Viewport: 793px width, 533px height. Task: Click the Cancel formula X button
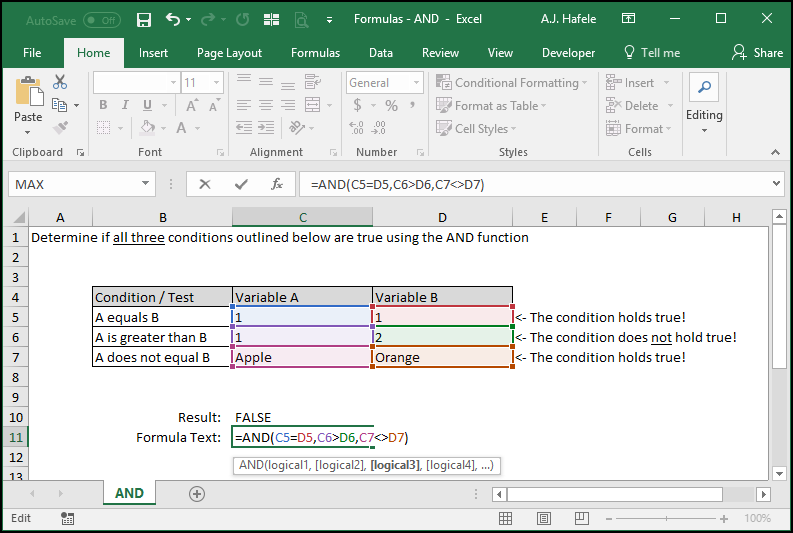(205, 184)
